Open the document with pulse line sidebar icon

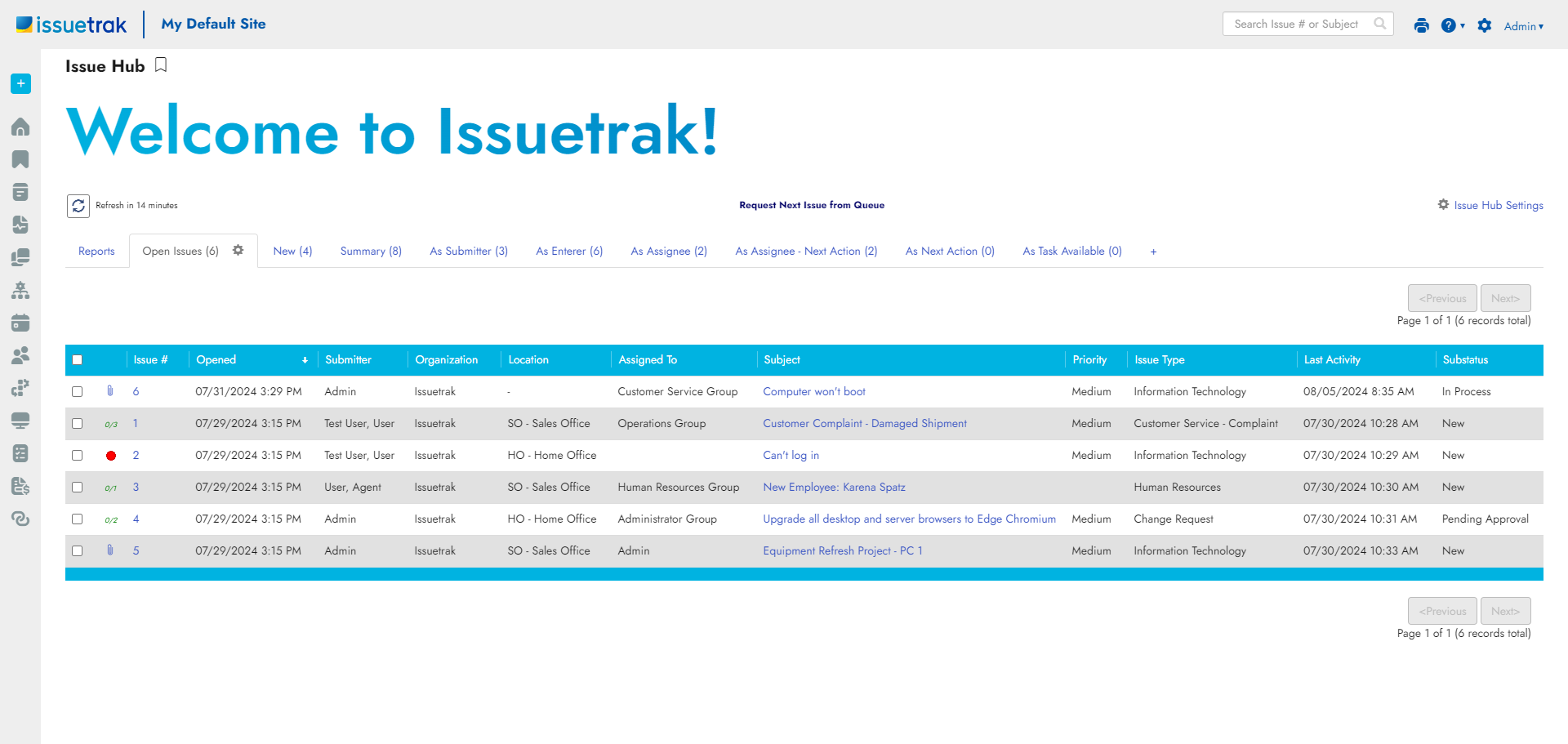click(20, 225)
